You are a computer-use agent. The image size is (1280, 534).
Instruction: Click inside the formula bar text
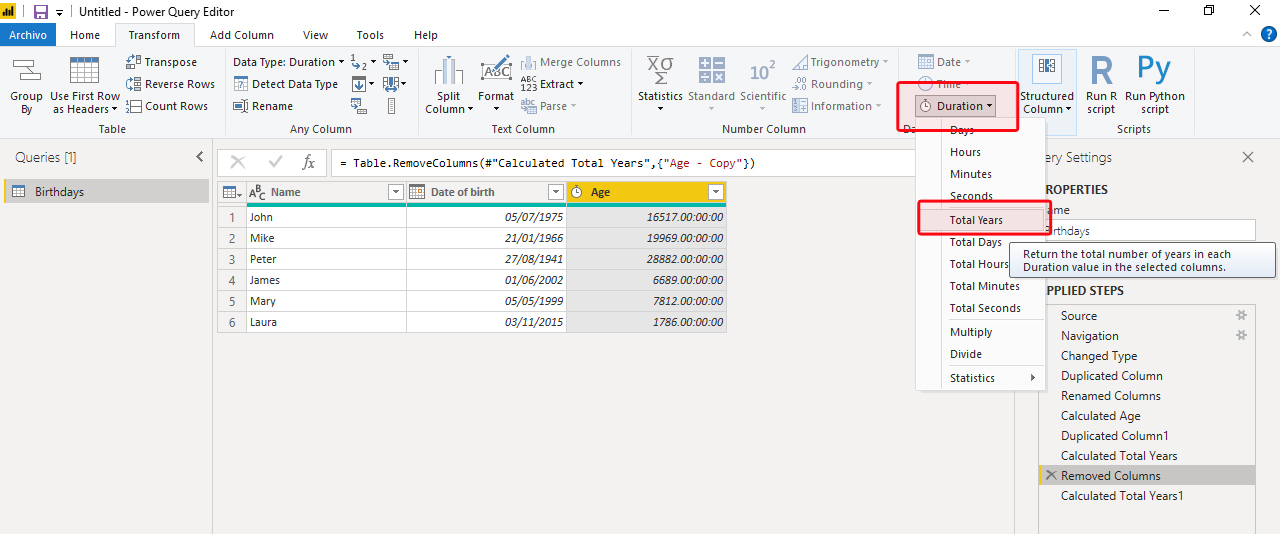click(620, 163)
